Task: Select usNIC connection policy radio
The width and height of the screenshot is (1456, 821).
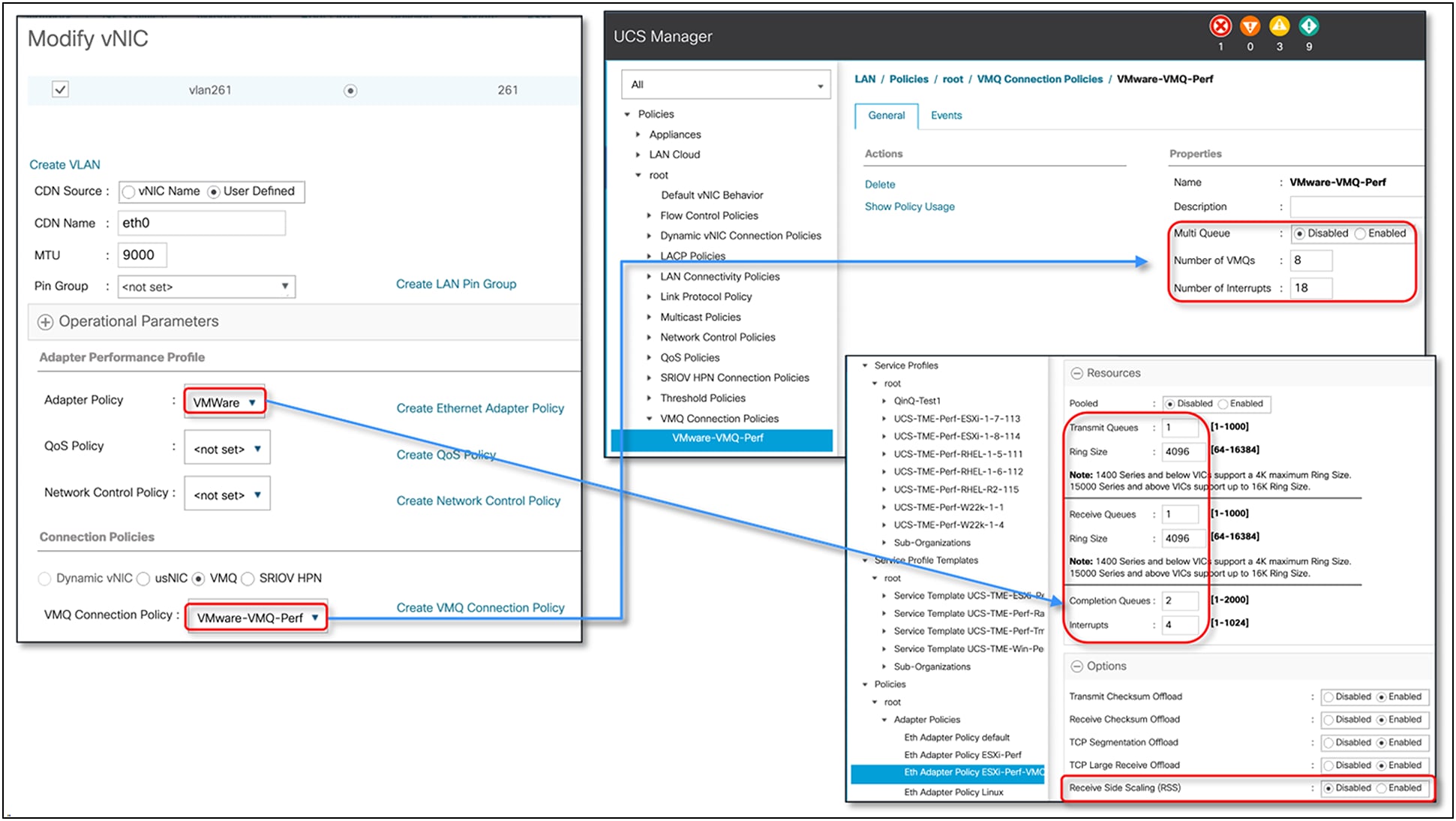Action: click(x=143, y=579)
